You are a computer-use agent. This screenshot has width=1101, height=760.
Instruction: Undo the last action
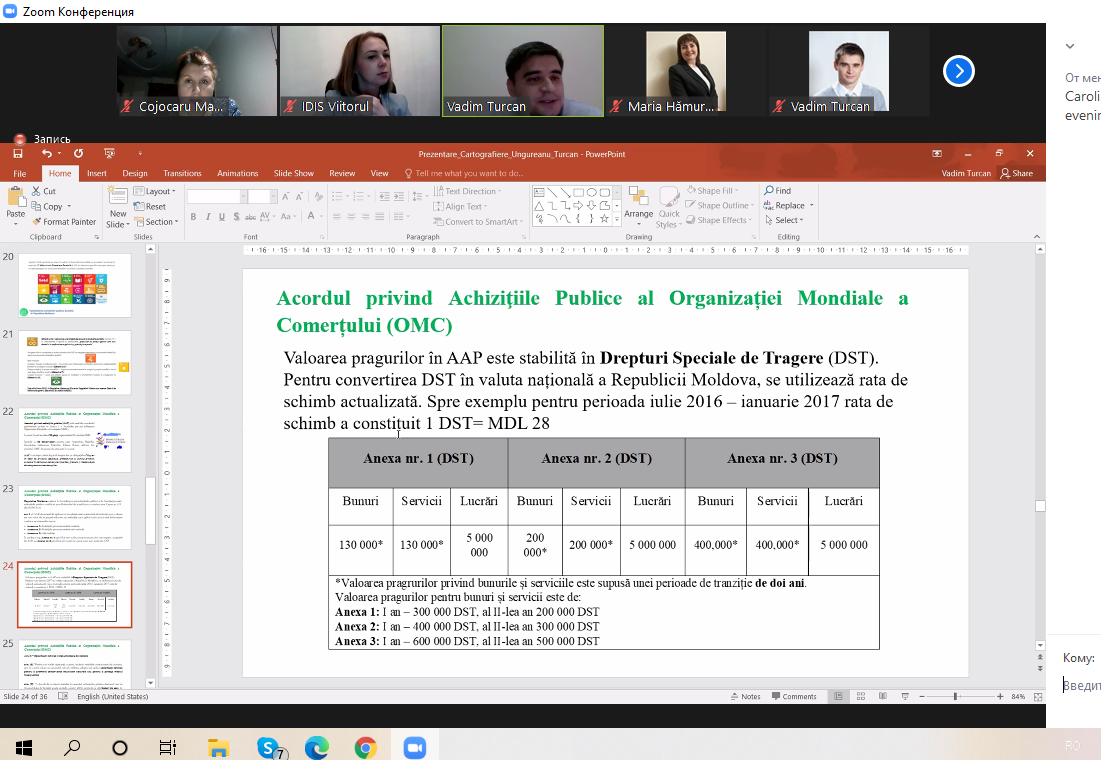pos(47,154)
